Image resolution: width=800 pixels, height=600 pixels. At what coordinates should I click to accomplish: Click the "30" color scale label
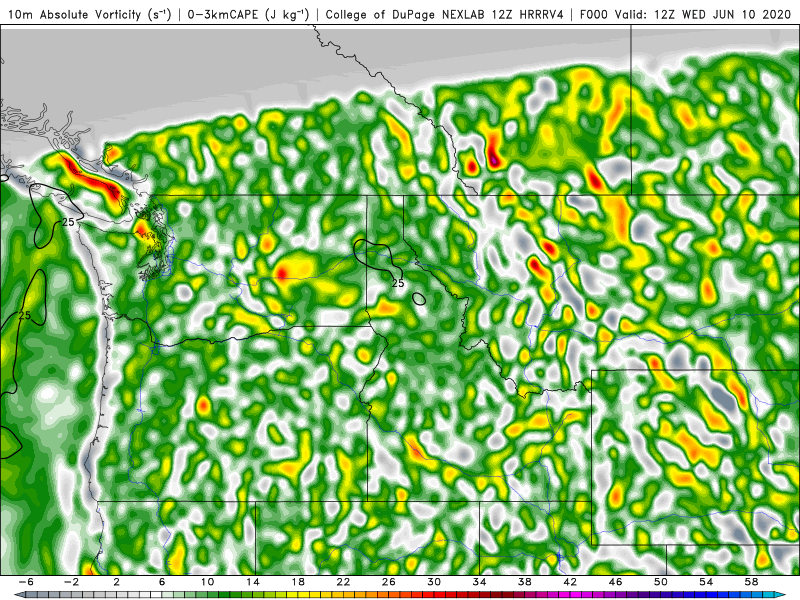point(434,582)
